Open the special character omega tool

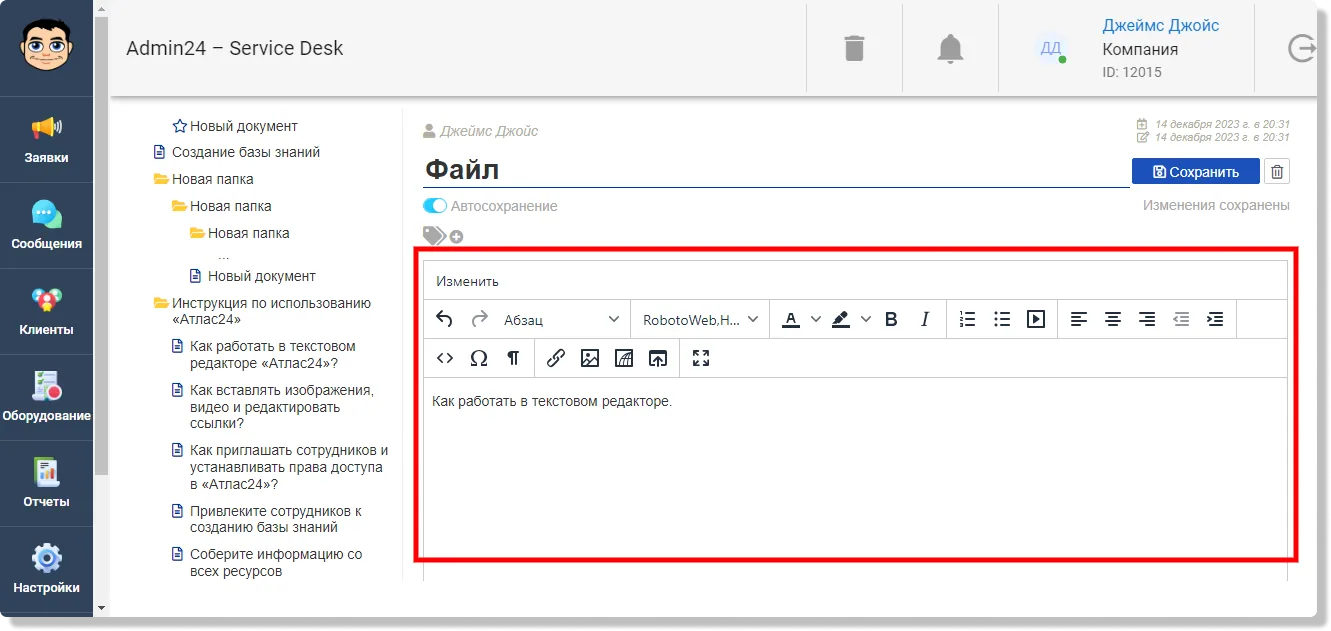click(x=479, y=358)
